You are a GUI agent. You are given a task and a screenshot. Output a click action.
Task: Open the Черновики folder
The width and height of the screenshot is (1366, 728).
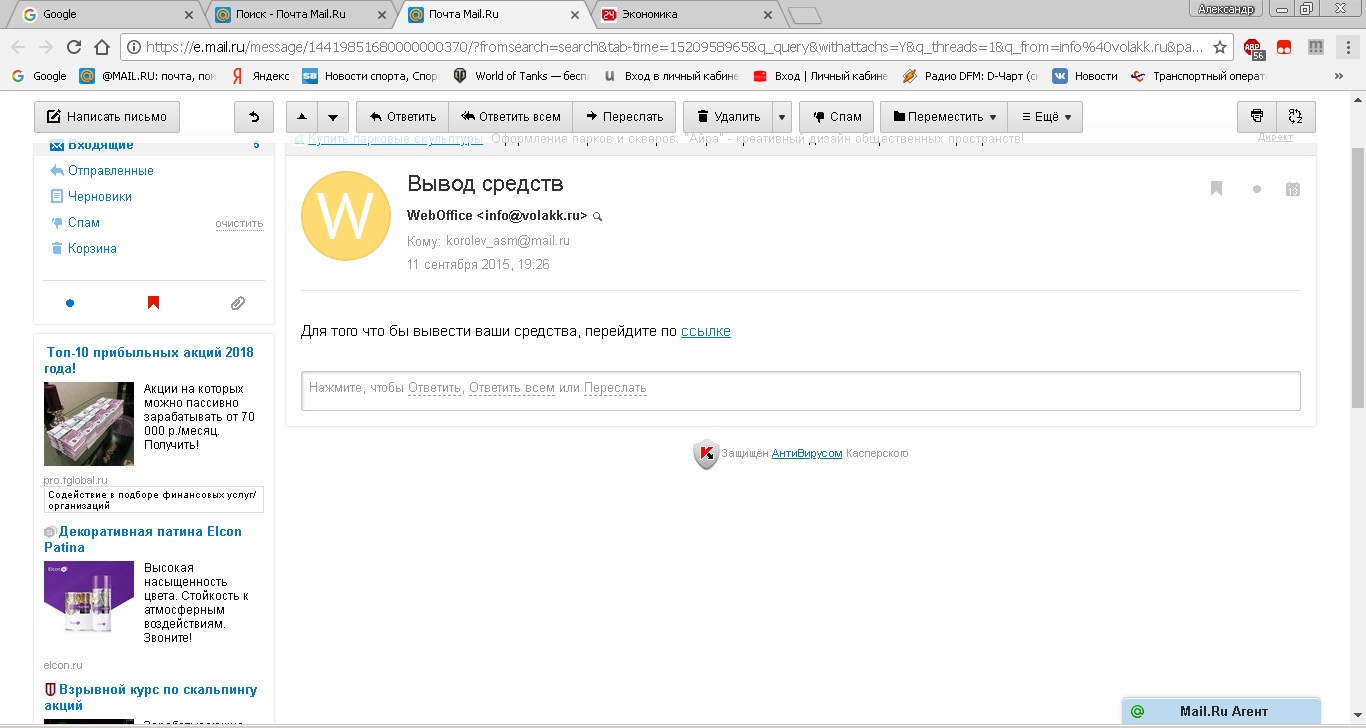99,197
